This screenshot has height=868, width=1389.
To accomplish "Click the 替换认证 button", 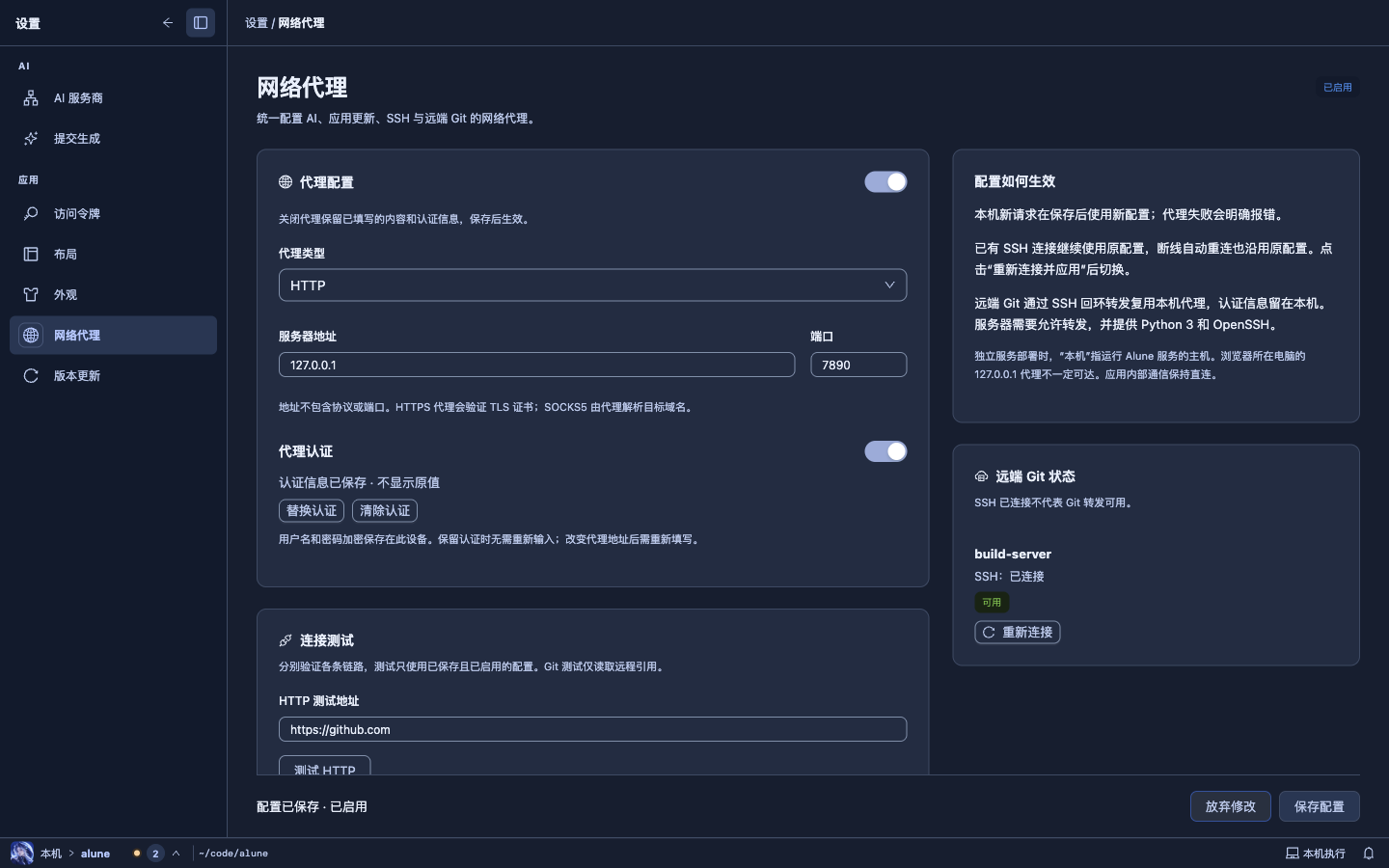I will tap(312, 511).
